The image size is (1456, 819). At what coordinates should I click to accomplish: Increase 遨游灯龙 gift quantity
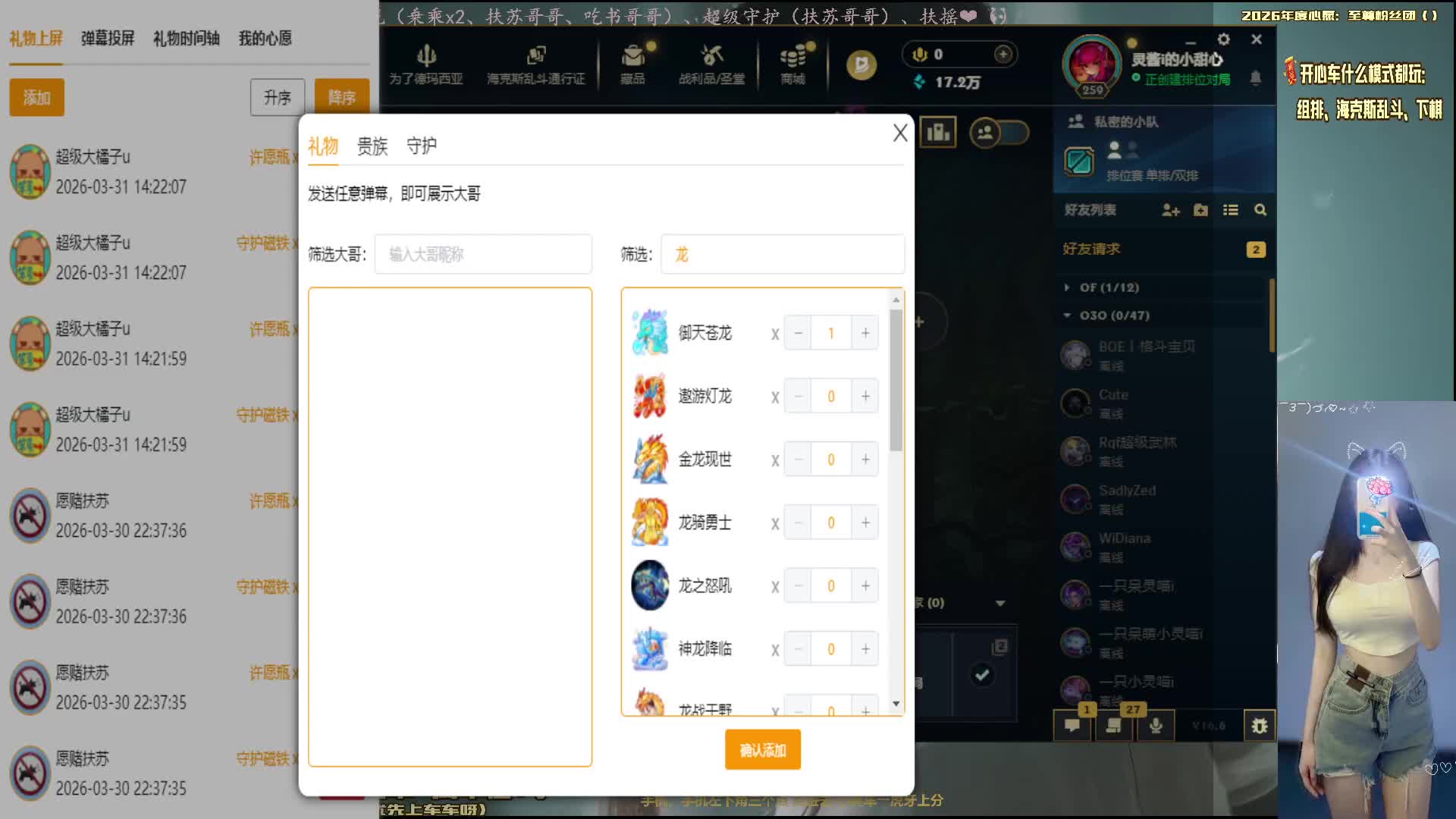pyautogui.click(x=865, y=397)
